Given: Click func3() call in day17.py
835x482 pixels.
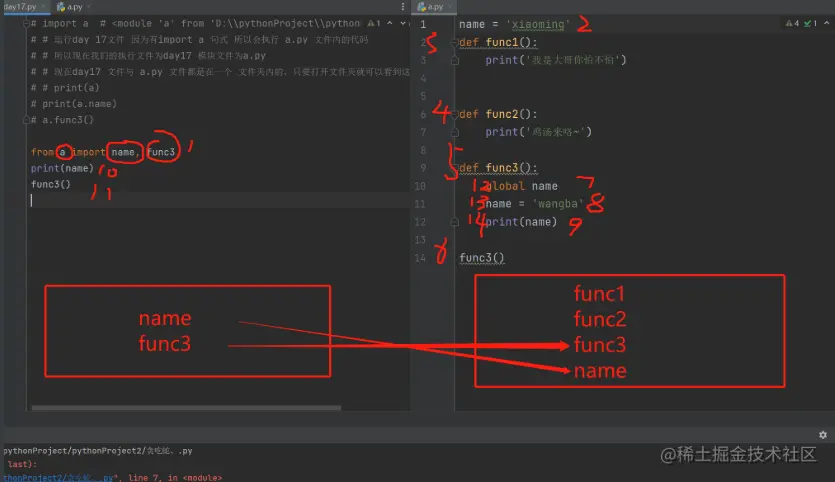Looking at the screenshot, I should coord(51,184).
